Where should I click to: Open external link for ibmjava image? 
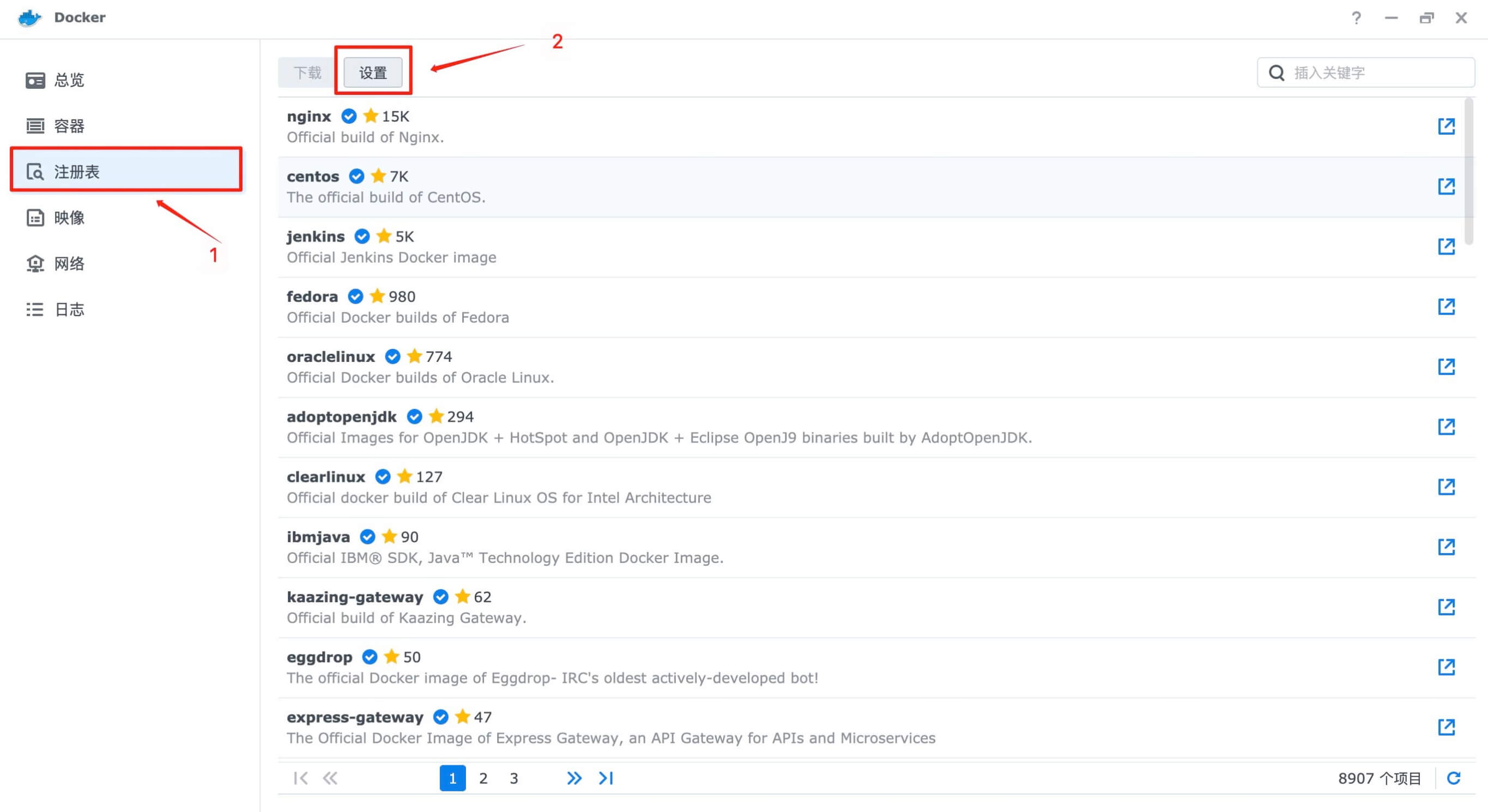tap(1446, 547)
